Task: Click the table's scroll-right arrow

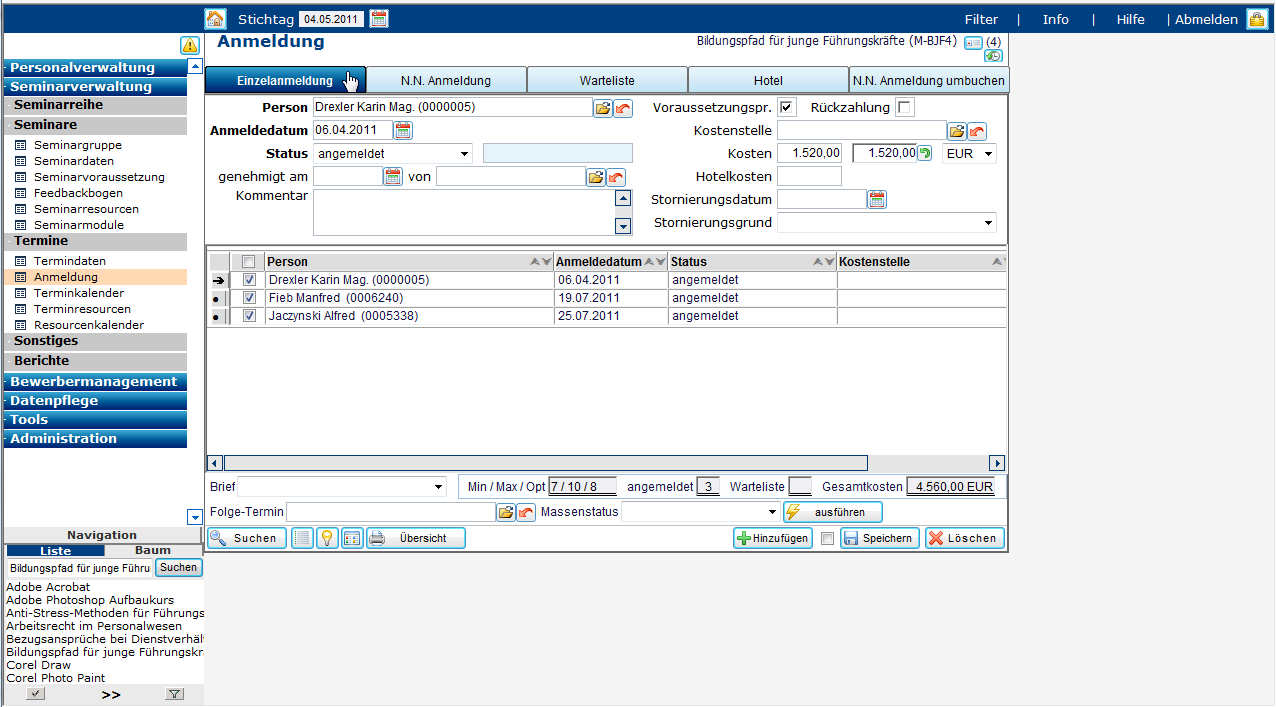Action: tap(996, 463)
